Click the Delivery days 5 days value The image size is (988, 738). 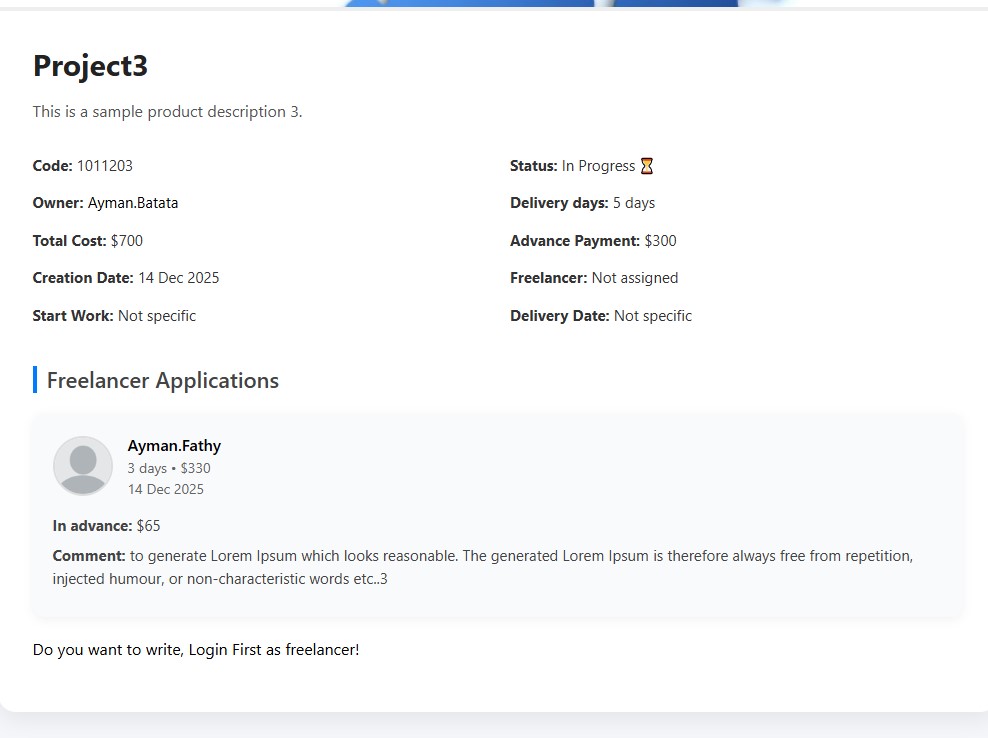pos(634,203)
